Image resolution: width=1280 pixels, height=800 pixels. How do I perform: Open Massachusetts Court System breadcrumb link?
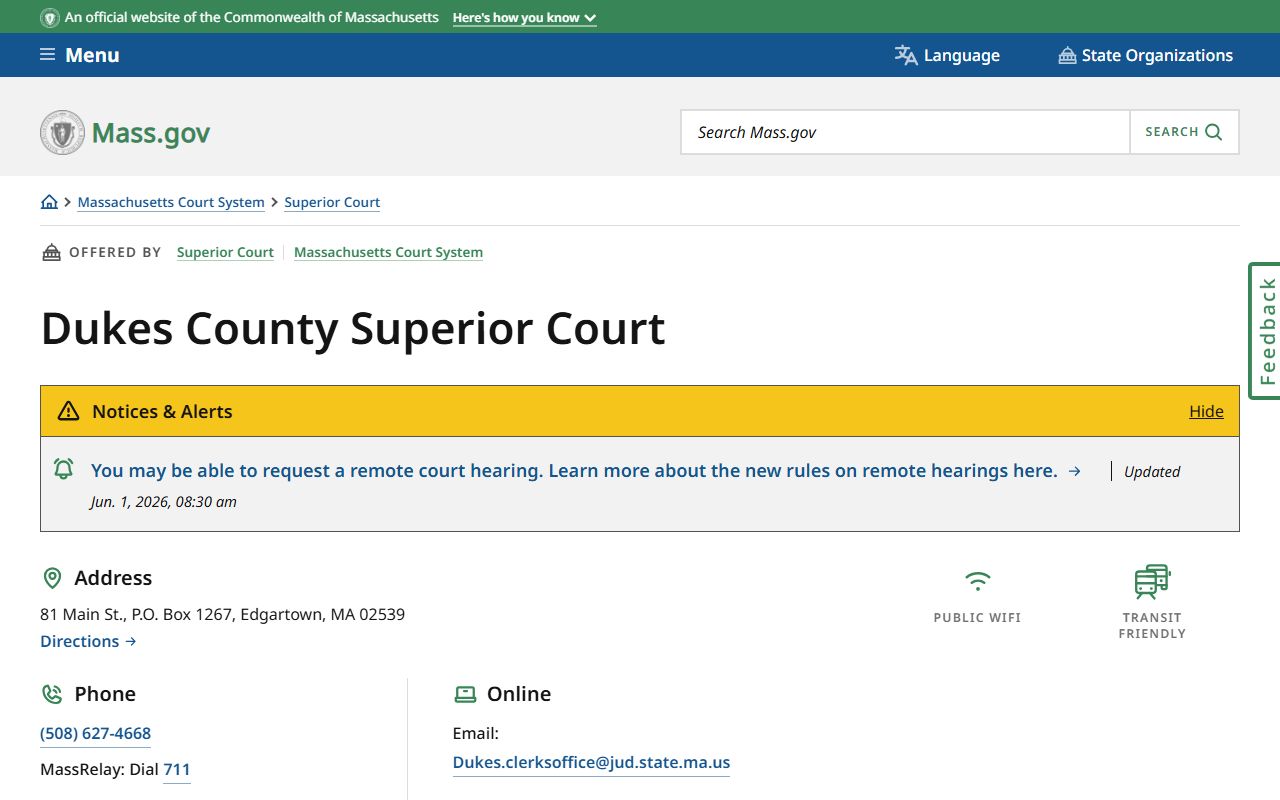coord(171,202)
